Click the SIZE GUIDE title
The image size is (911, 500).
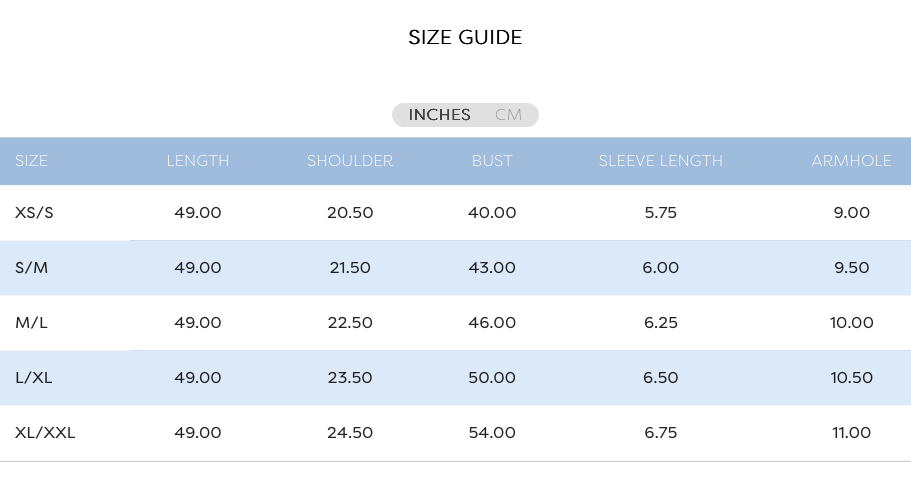(465, 37)
